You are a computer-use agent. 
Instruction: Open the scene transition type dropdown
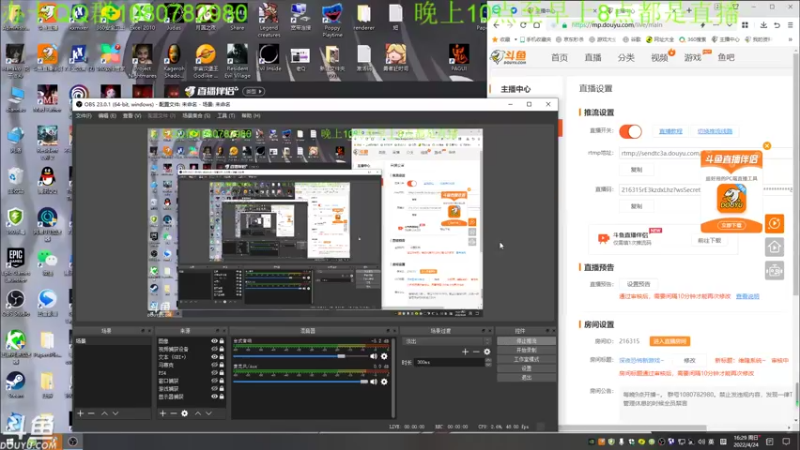(447, 341)
